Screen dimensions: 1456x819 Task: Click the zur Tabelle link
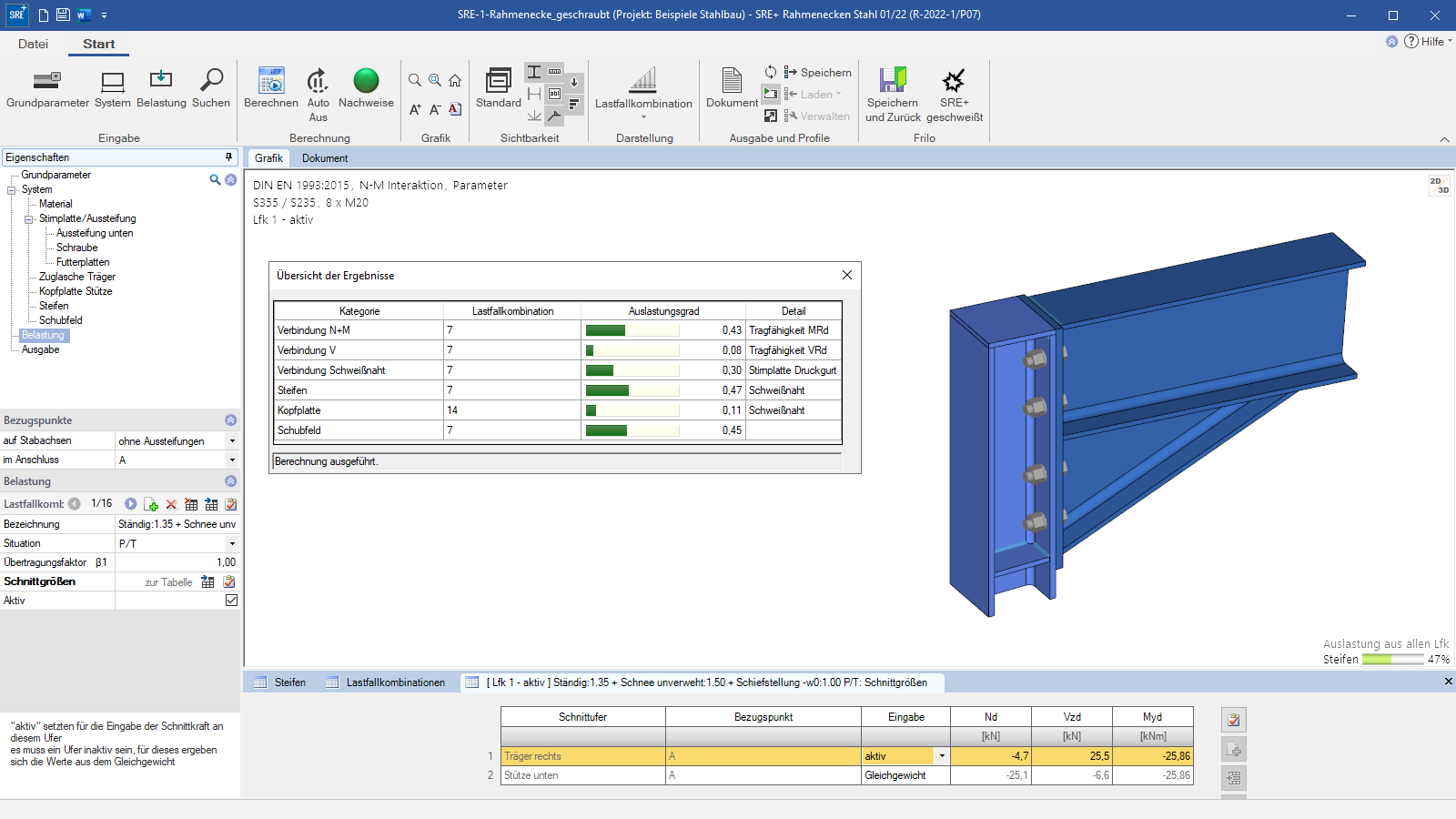click(168, 582)
